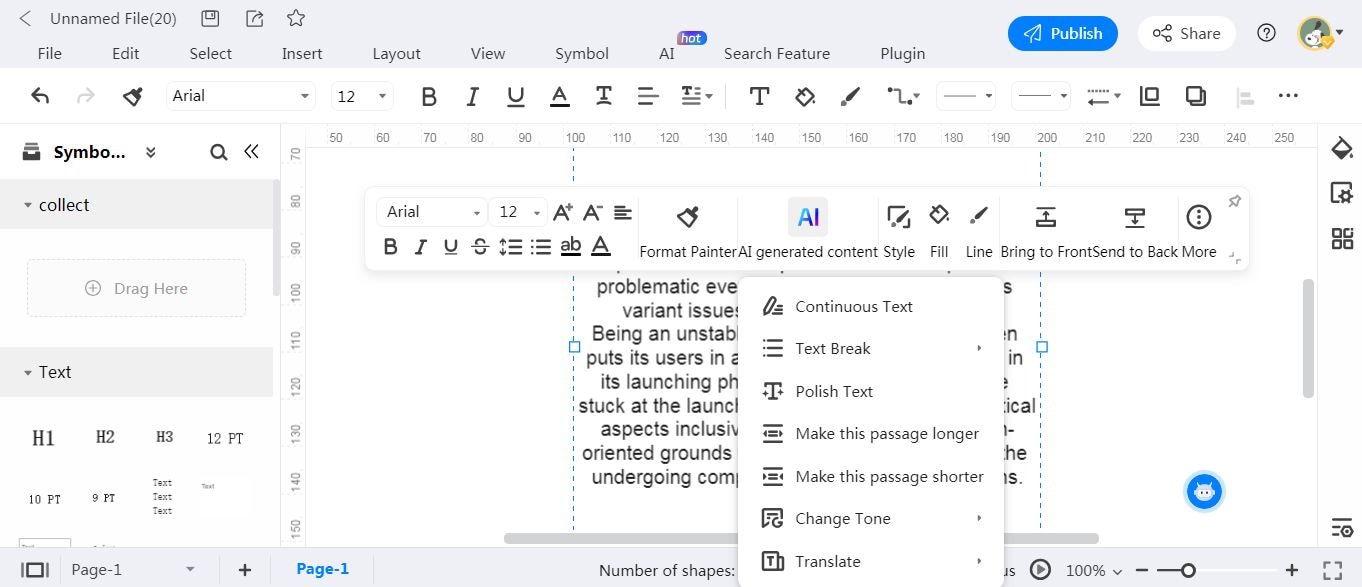Decrease font size in floating toolbar
Image resolution: width=1362 pixels, height=587 pixels.
click(x=593, y=212)
